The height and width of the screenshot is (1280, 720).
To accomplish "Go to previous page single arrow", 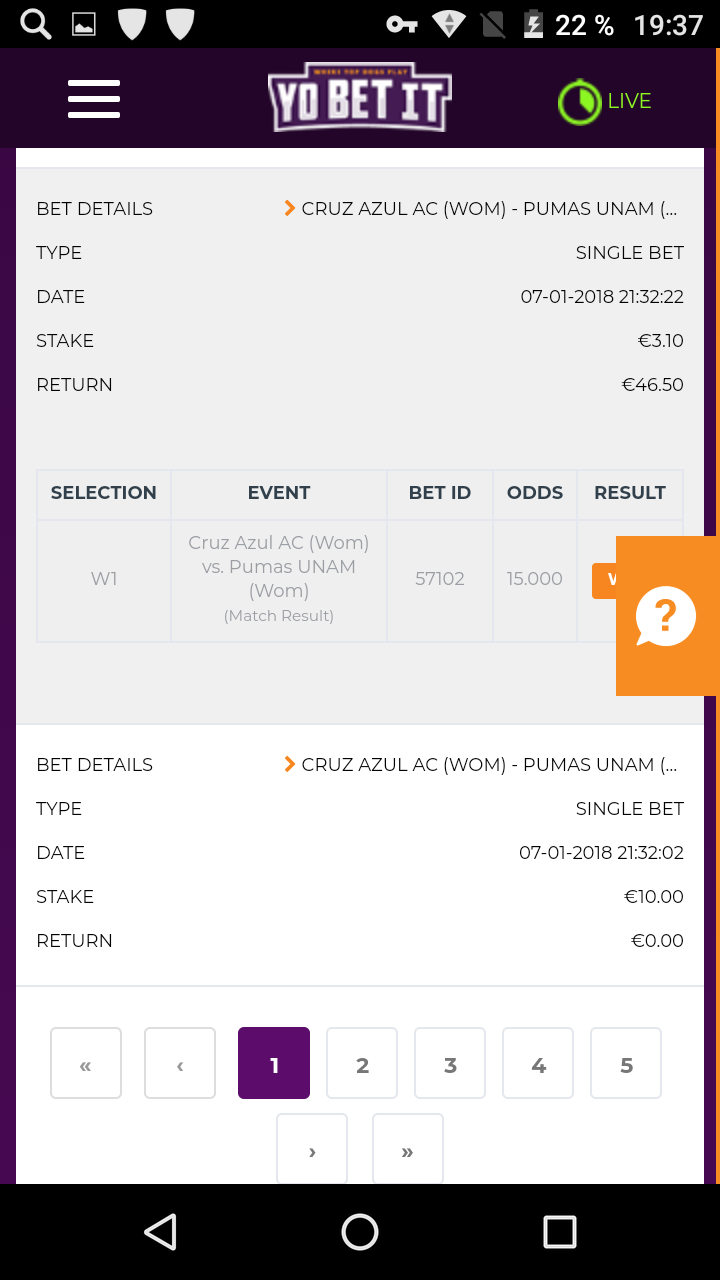I will (180, 1063).
